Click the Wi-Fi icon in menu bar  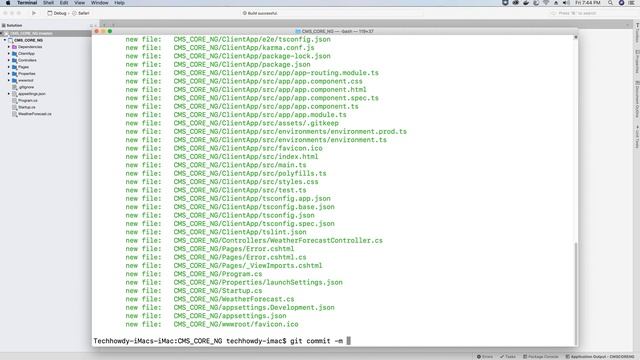tap(546, 3)
